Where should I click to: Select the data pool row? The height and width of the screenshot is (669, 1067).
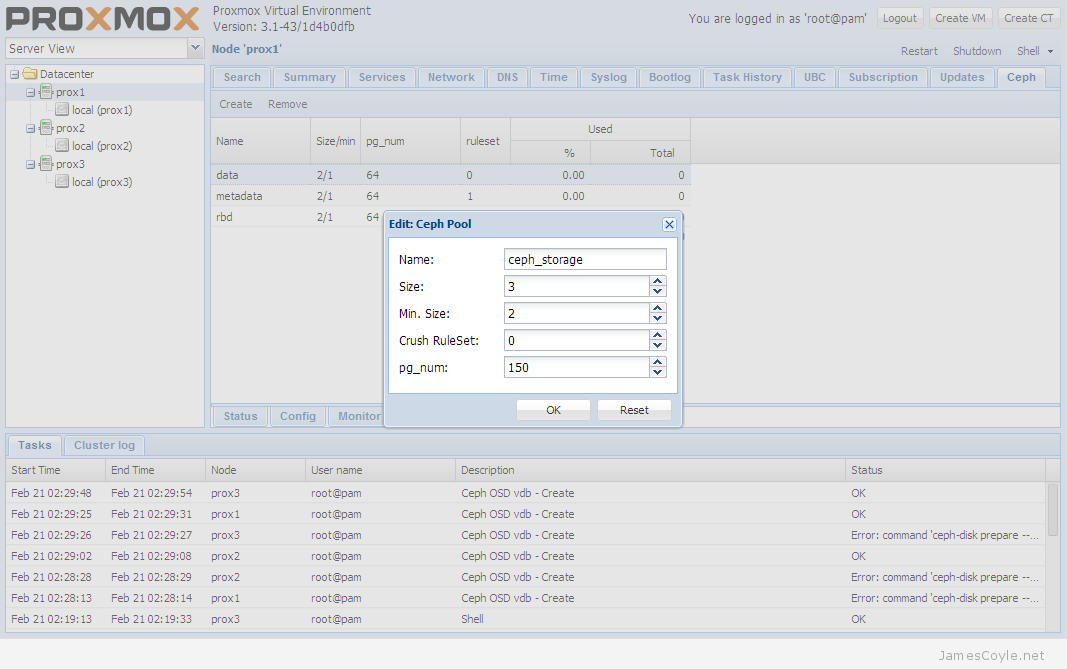[x=450, y=175]
